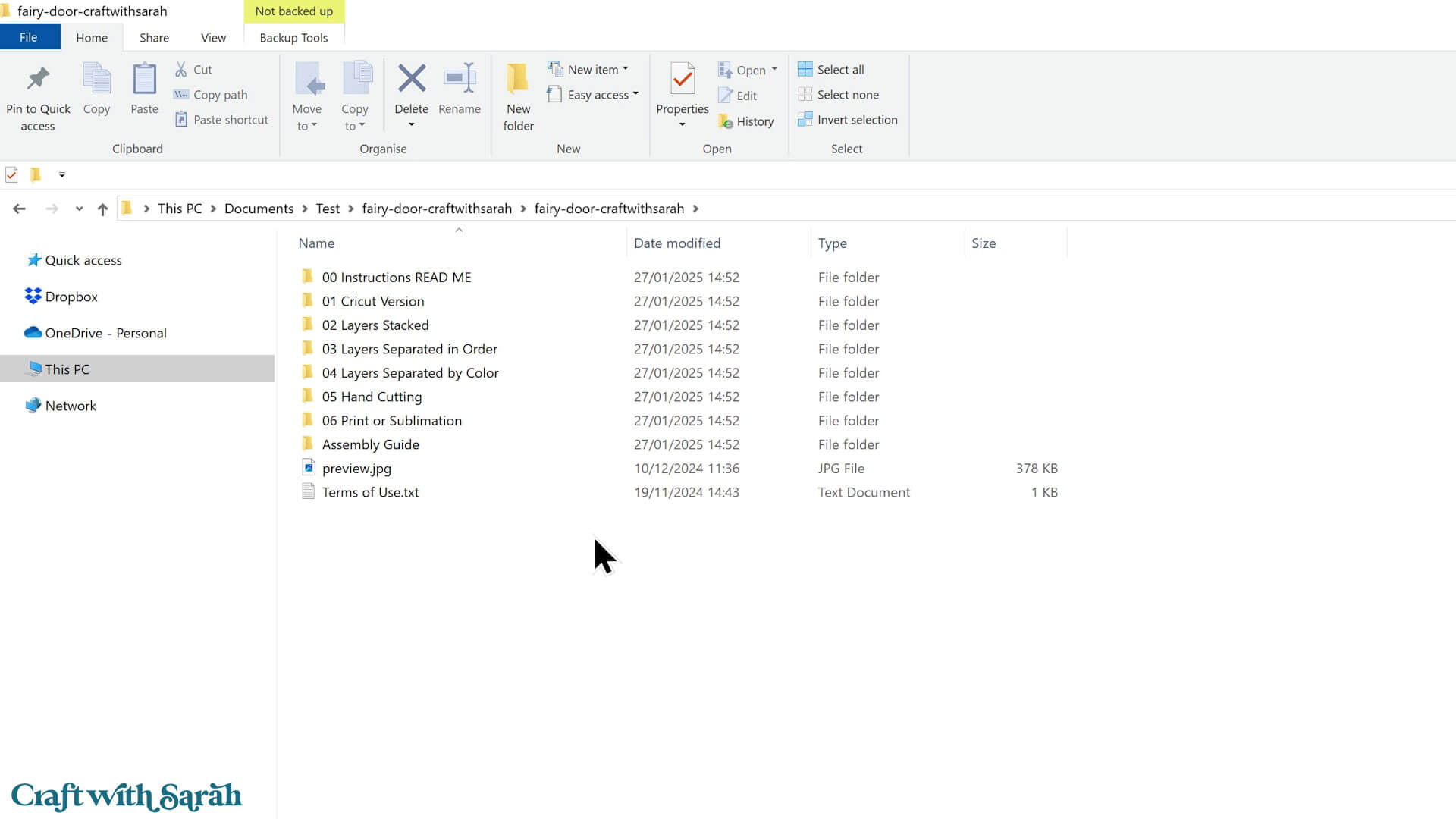Open Properties via checkmark icon
The image size is (1456, 819).
click(x=682, y=79)
